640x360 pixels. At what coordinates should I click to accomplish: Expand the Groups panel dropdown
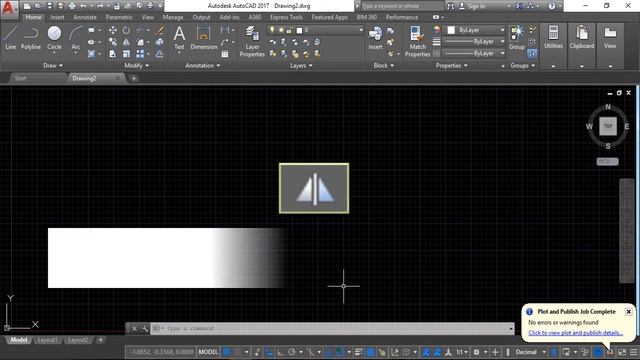click(x=522, y=65)
